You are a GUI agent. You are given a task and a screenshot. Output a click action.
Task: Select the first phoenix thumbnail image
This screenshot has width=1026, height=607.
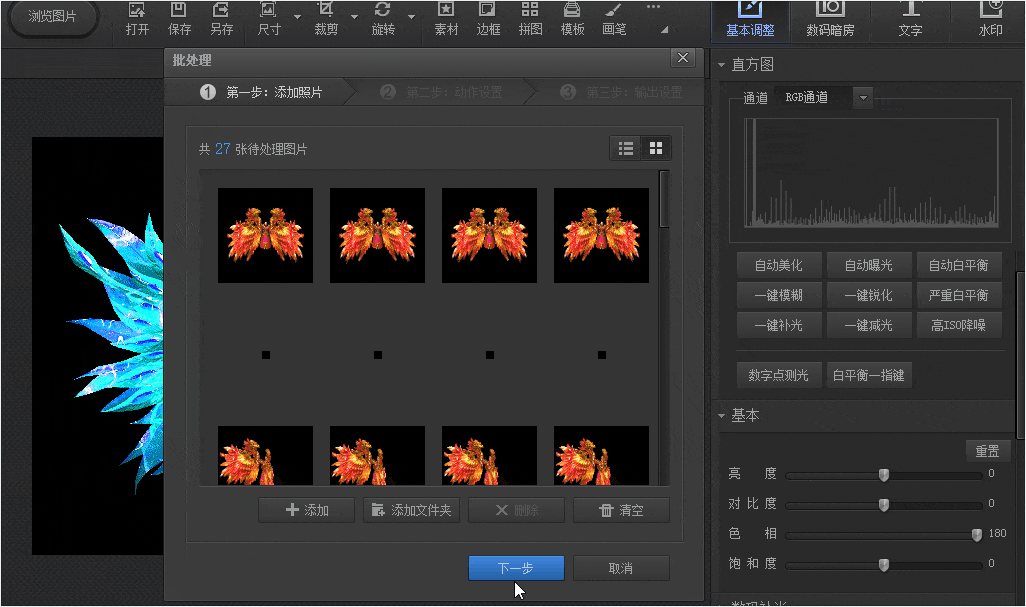(x=265, y=236)
